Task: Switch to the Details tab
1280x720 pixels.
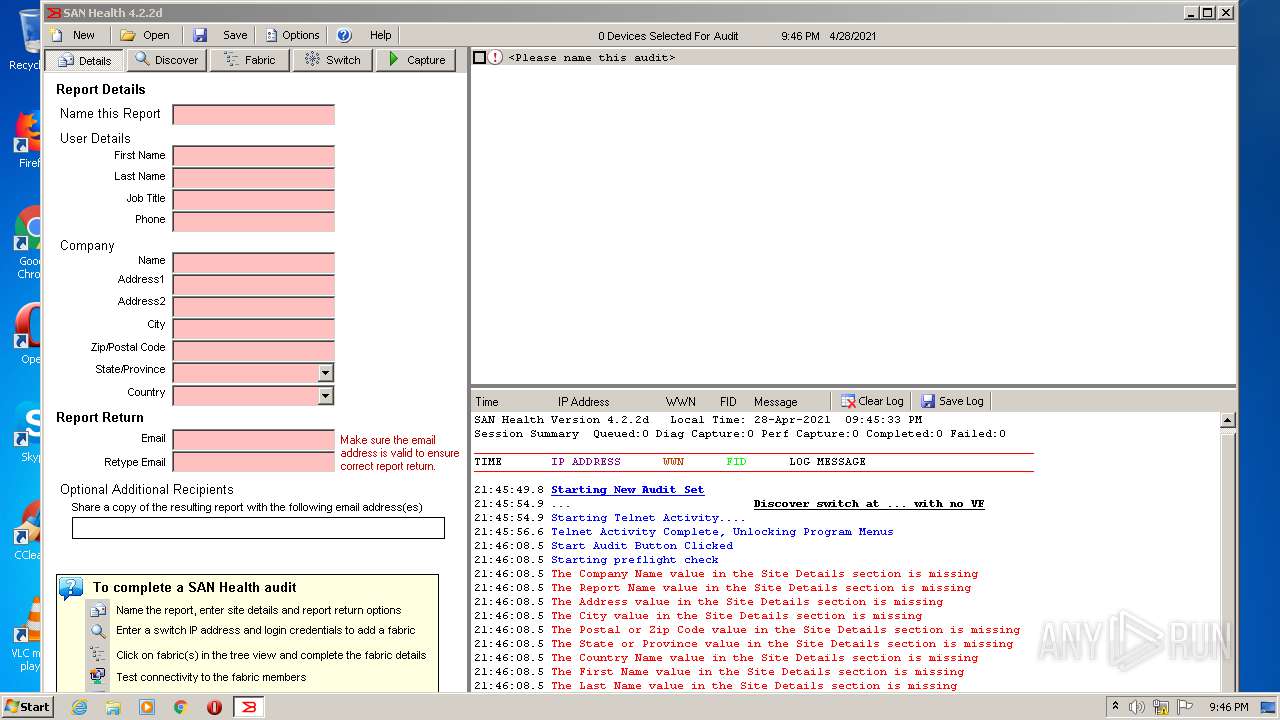Action: 84,60
